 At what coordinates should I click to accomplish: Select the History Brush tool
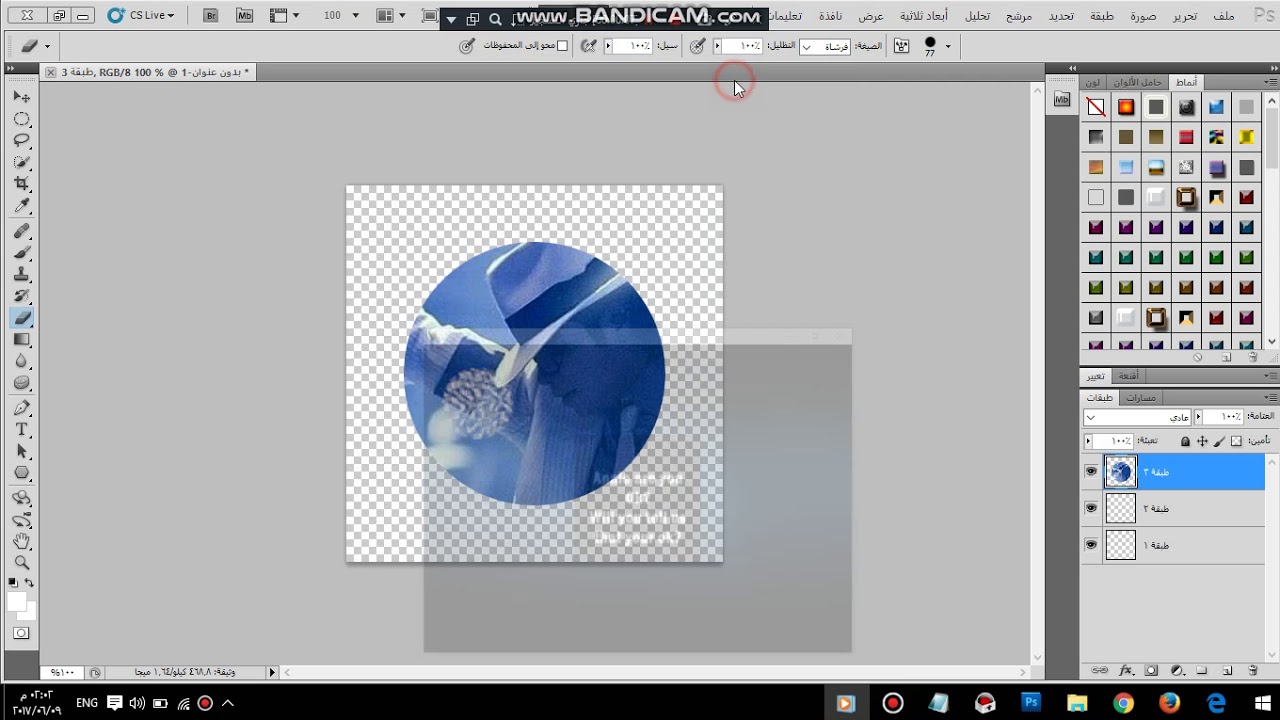click(x=22, y=296)
